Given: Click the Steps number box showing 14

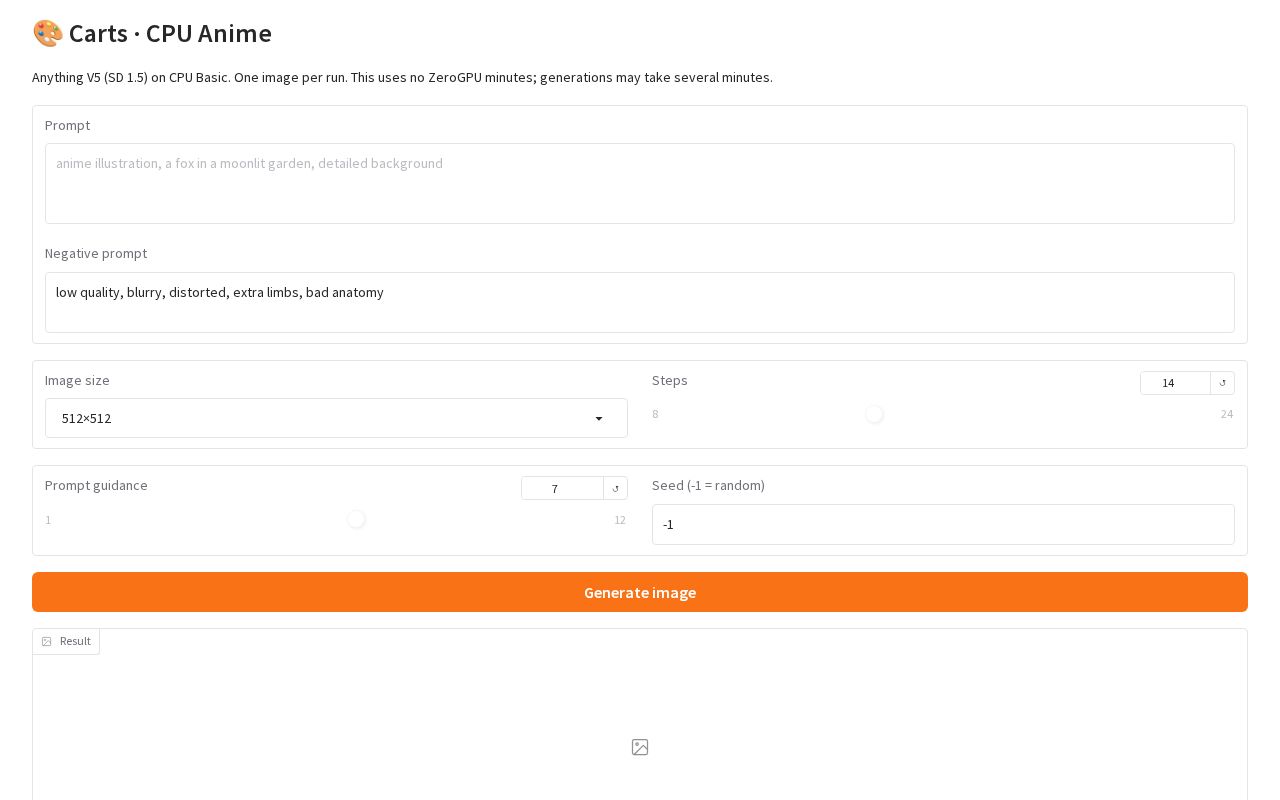Looking at the screenshot, I should pyautogui.click(x=1175, y=383).
